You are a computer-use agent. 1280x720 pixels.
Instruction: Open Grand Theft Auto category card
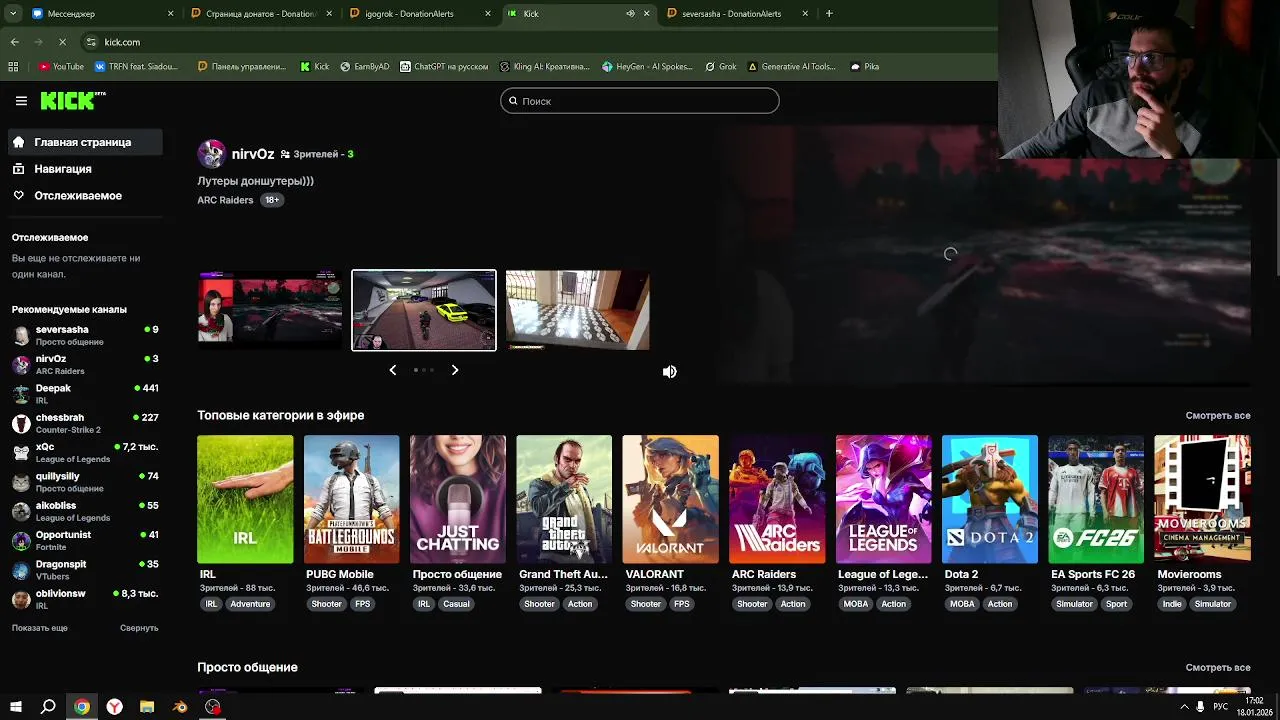point(564,499)
